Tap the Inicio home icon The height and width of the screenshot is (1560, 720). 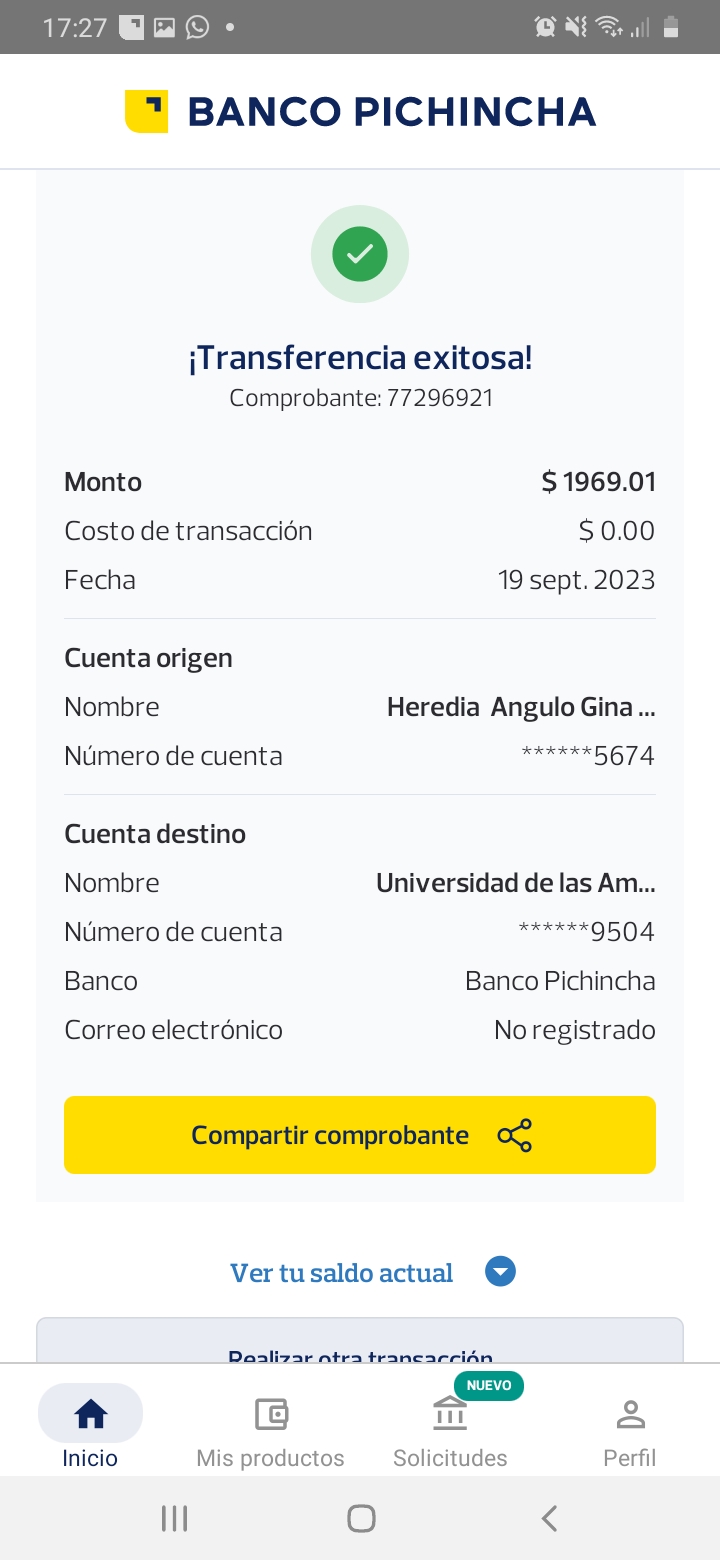91,1414
